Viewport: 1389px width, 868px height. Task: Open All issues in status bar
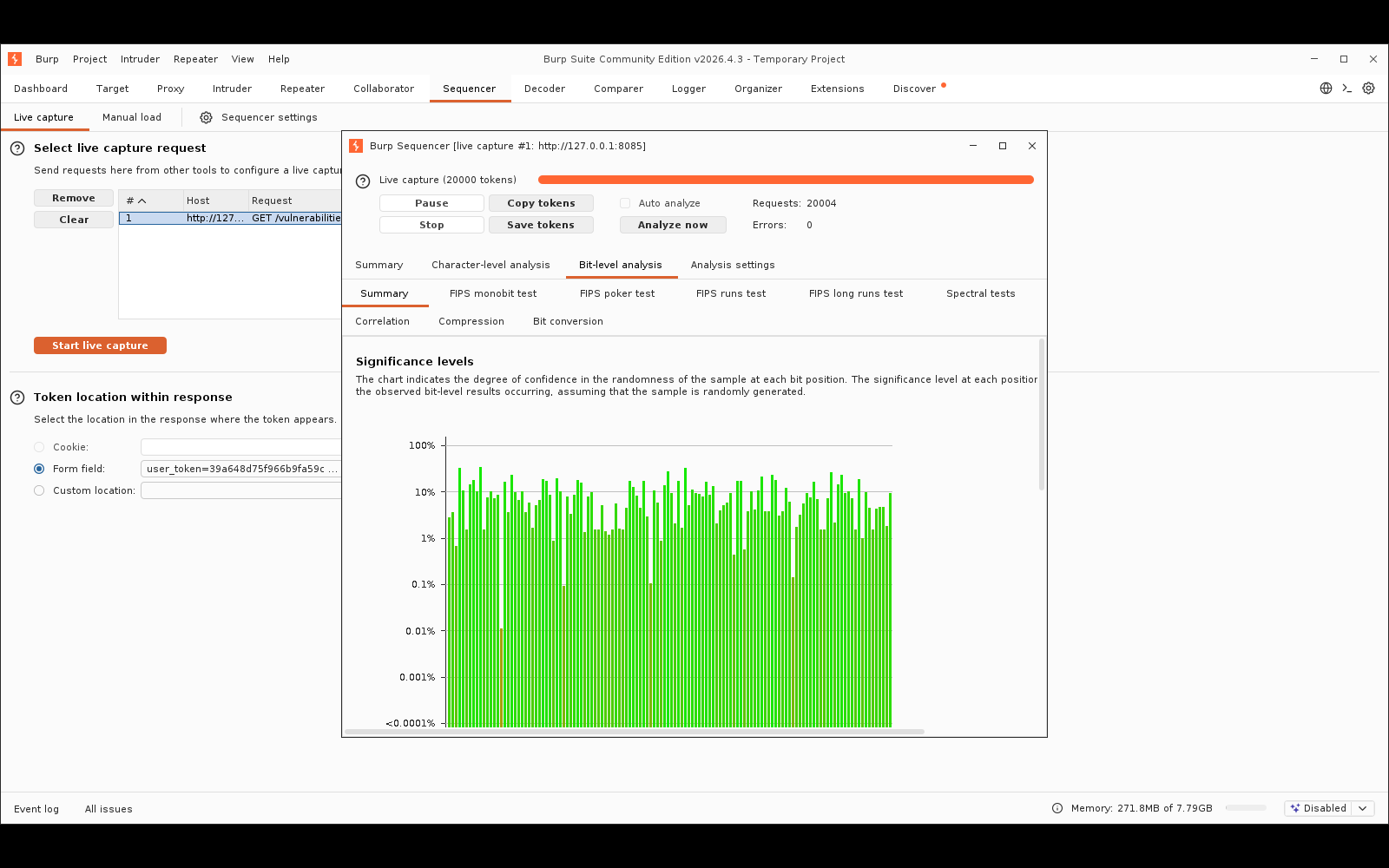109,809
